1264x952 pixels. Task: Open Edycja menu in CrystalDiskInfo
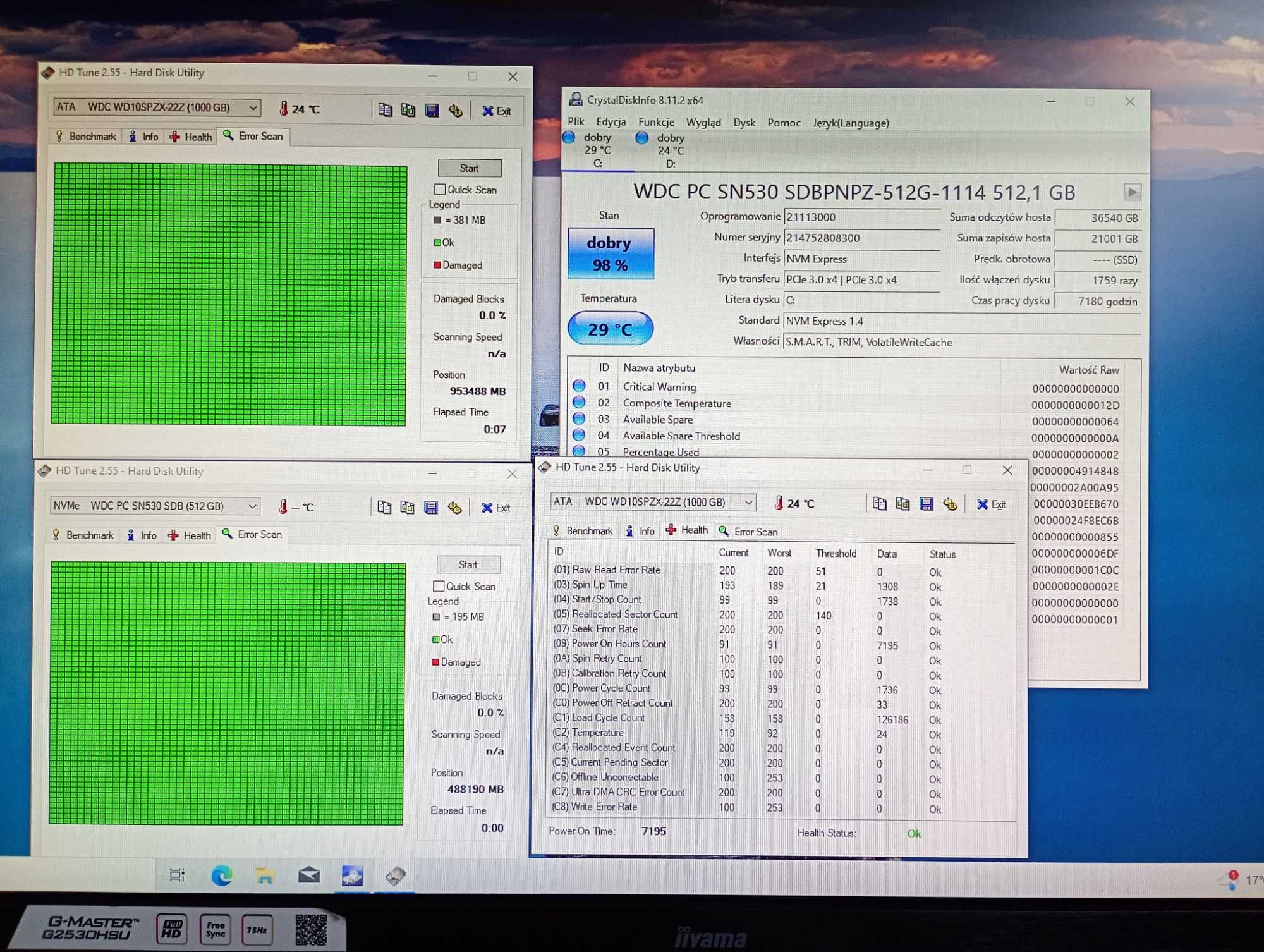coord(611,122)
